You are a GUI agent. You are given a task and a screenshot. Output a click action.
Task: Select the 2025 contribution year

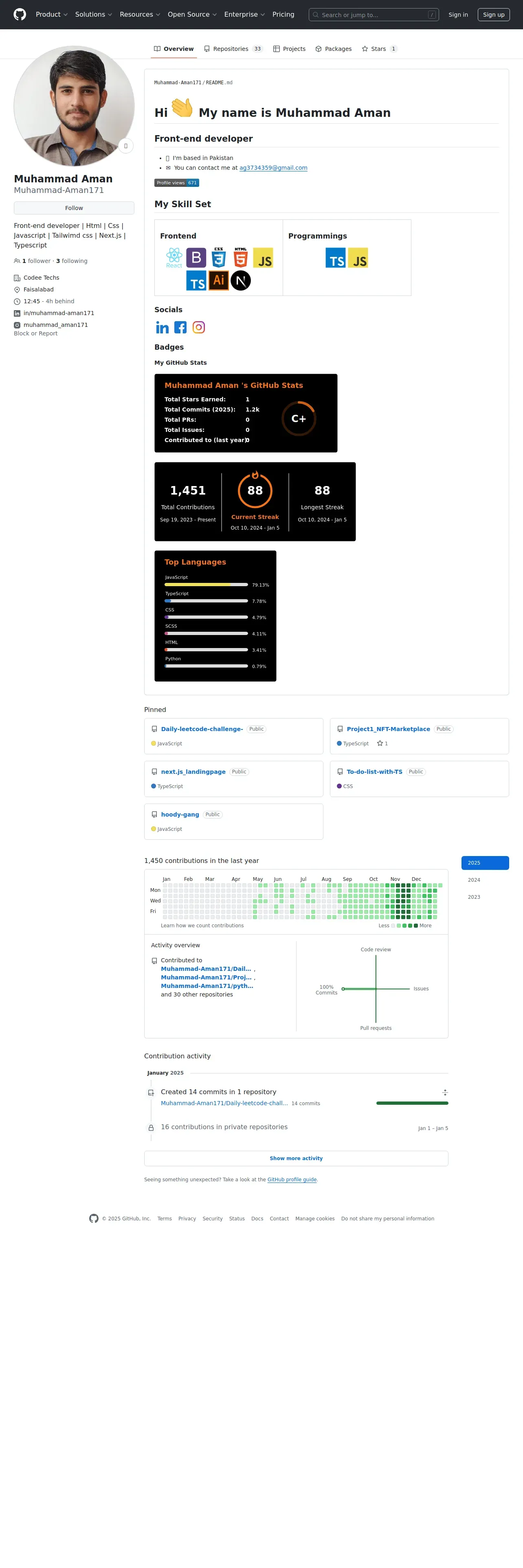(485, 863)
